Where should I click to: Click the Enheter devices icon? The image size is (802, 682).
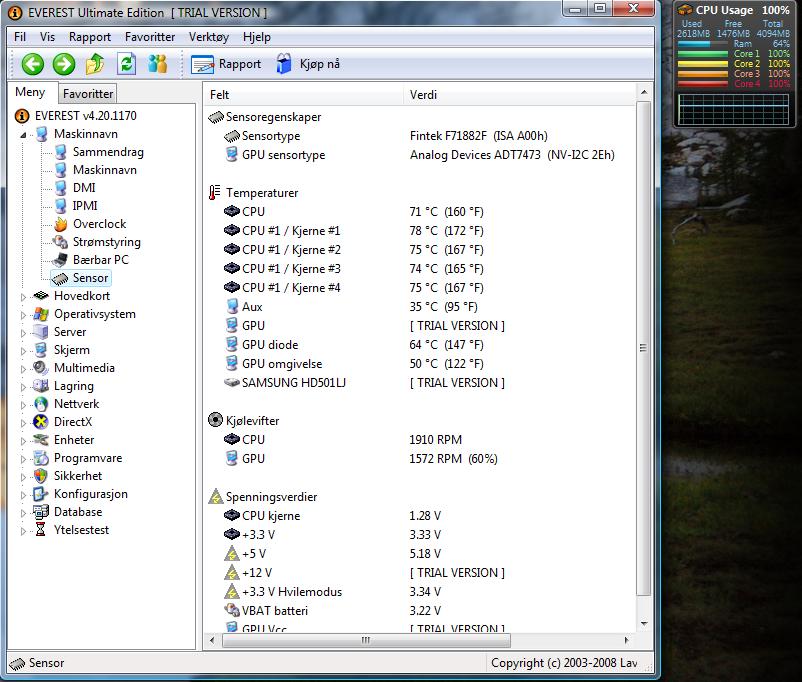(40, 440)
